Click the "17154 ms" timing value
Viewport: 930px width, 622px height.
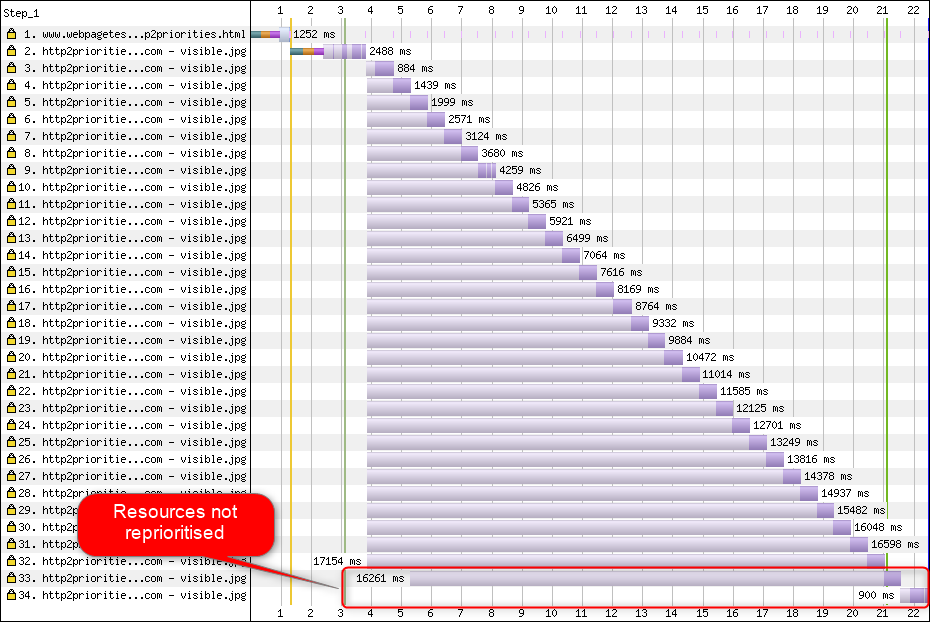tap(337, 561)
